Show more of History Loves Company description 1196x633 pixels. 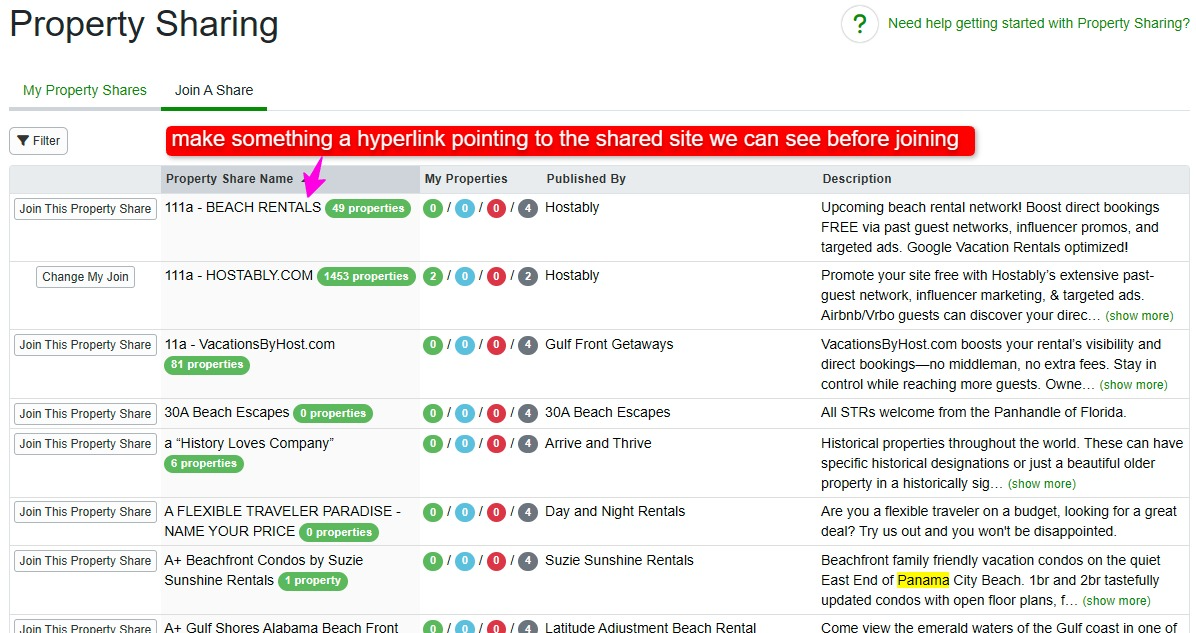(1042, 484)
